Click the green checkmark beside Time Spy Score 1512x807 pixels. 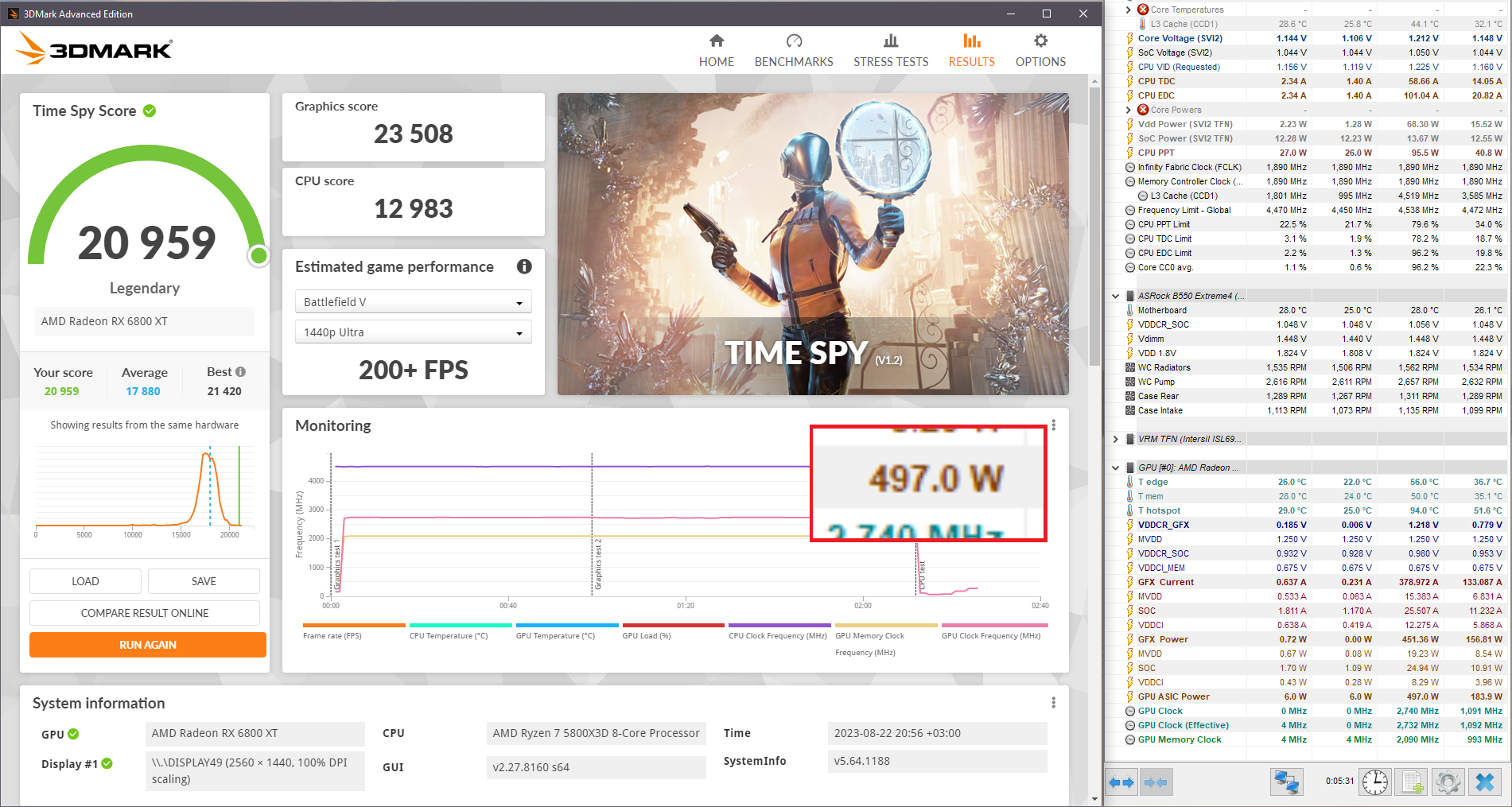point(150,111)
